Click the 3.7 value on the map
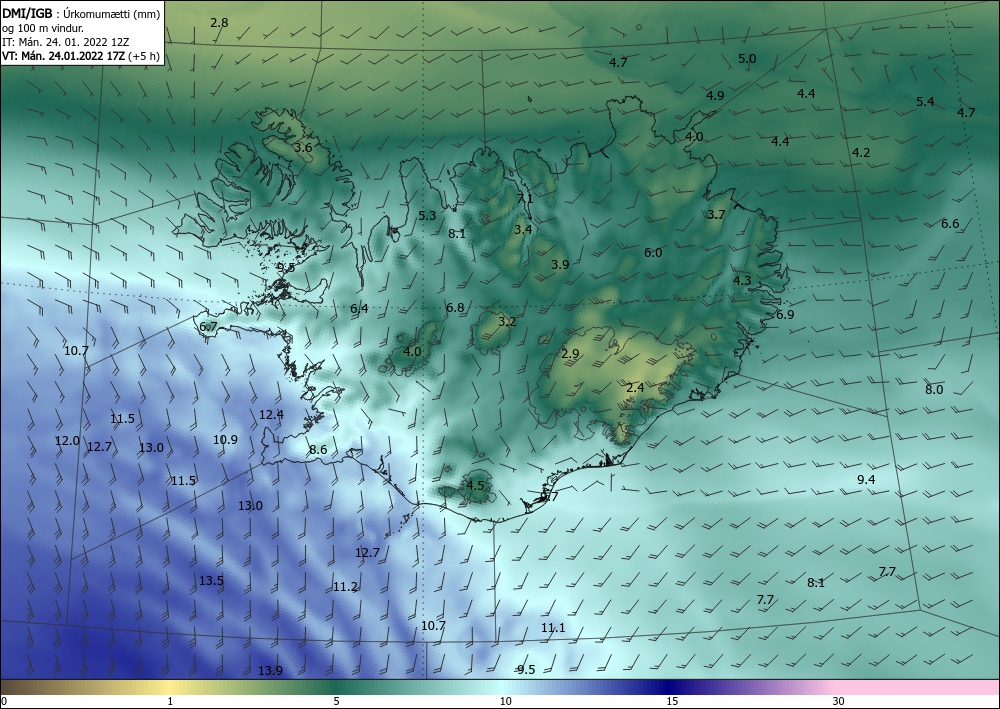The image size is (1000, 709). click(716, 214)
